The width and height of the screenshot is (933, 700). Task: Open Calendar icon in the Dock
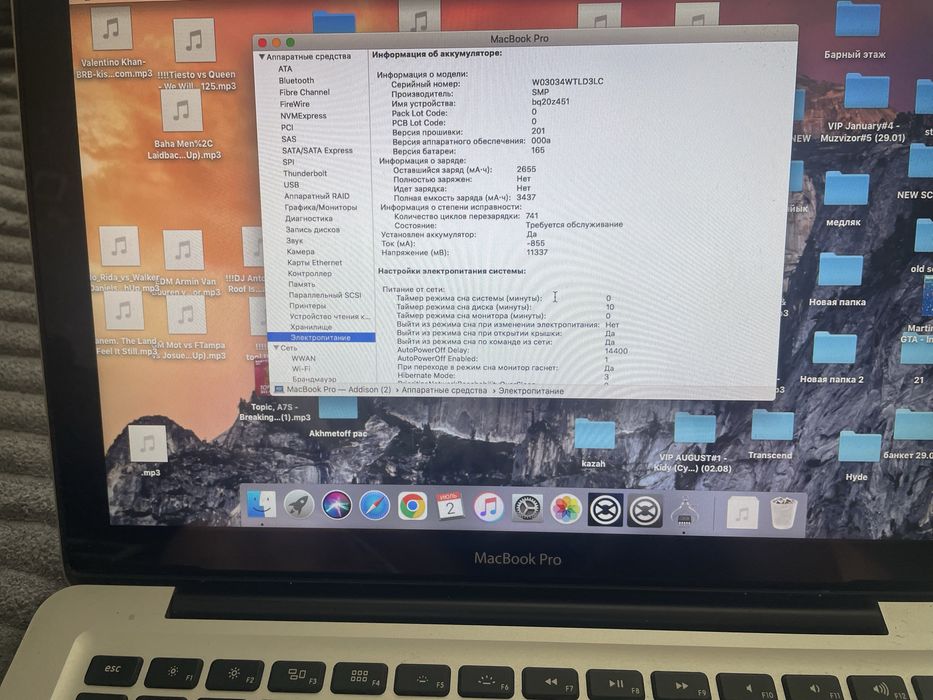(450, 507)
